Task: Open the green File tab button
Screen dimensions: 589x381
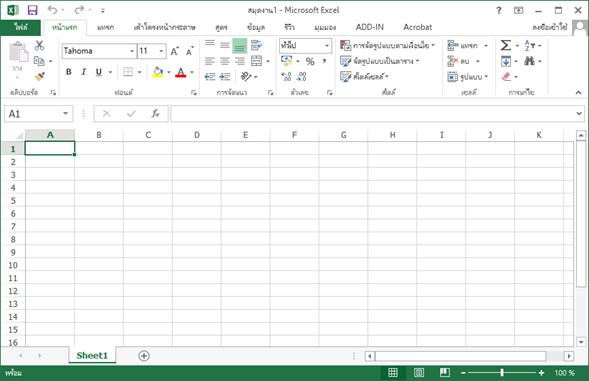Action: [21, 27]
